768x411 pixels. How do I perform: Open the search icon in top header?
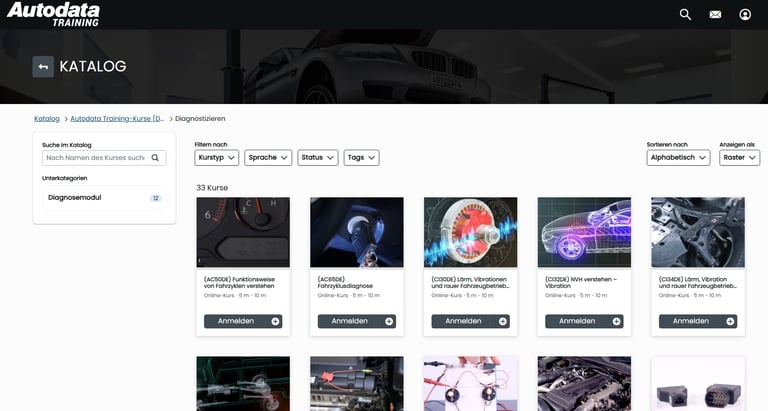[x=685, y=15]
